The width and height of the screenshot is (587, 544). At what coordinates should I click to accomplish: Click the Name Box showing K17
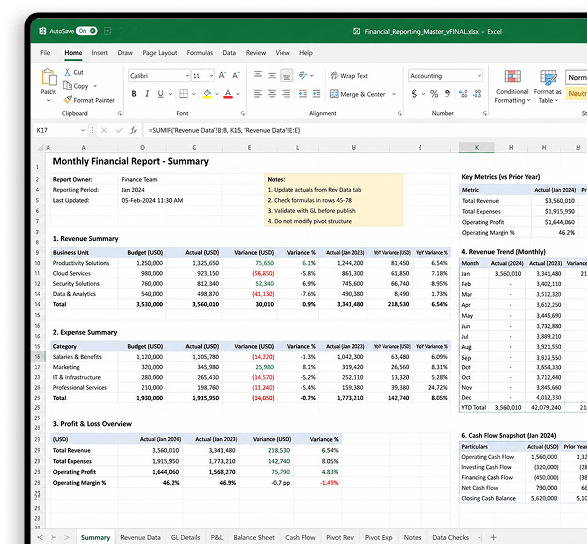tap(61, 130)
